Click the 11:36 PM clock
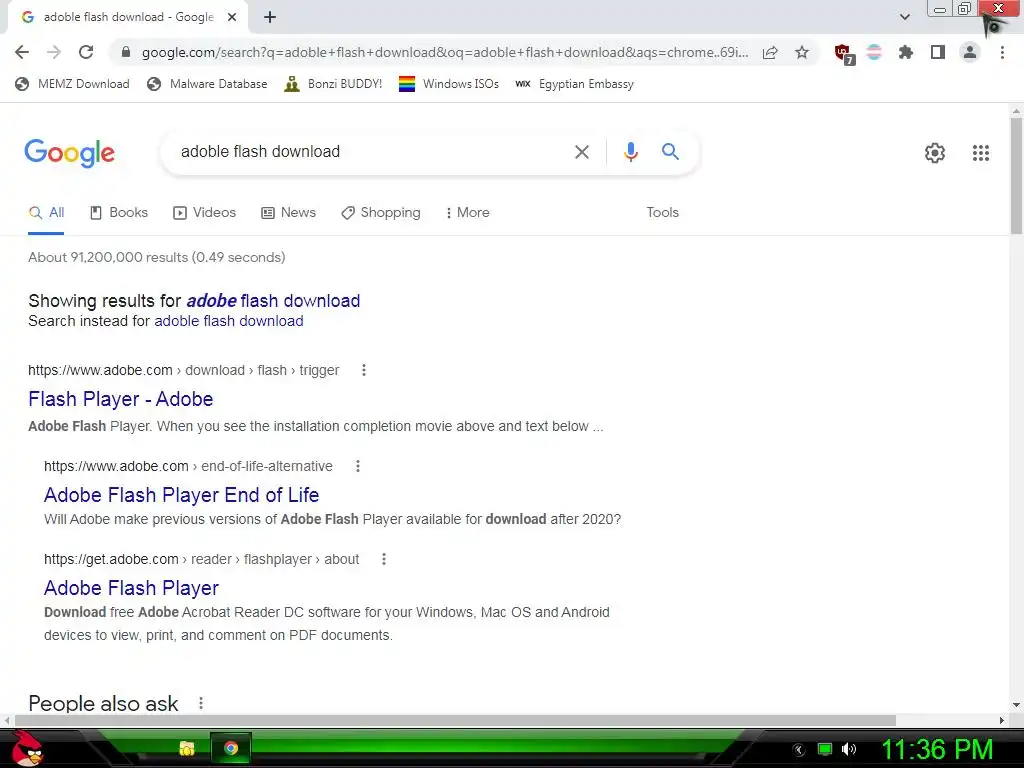1024x768 pixels. (937, 750)
